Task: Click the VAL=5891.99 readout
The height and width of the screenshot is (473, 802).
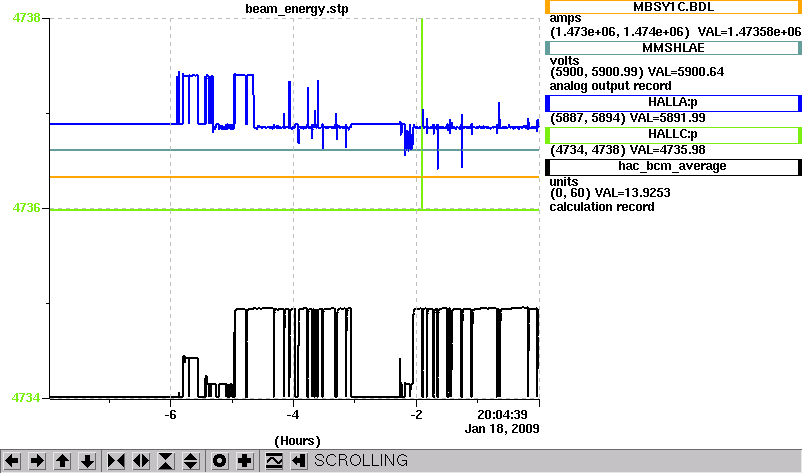Action: click(x=667, y=118)
